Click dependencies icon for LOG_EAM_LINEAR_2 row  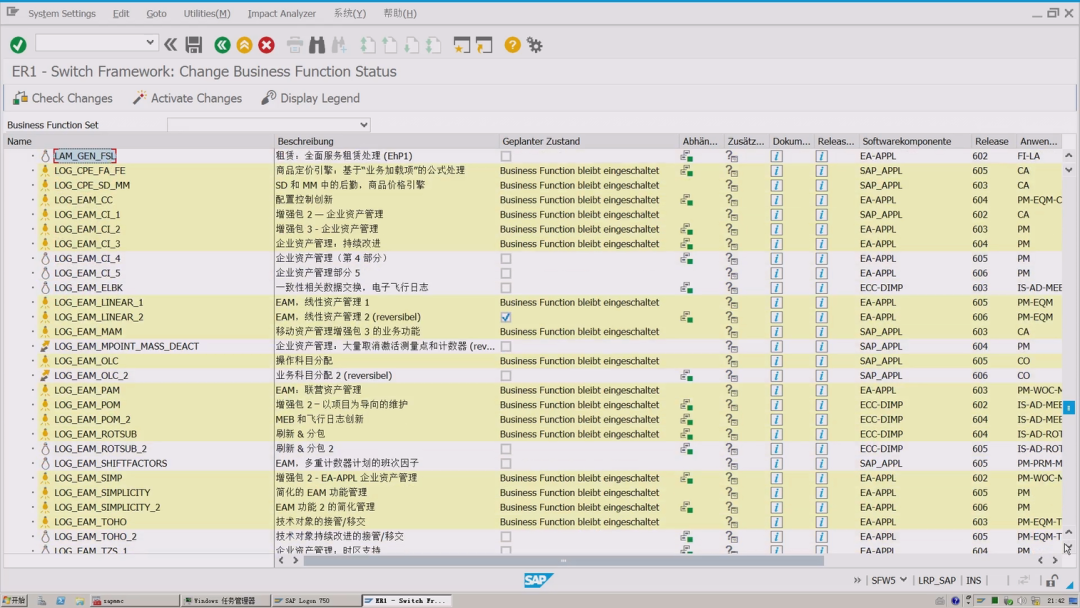(x=687, y=317)
